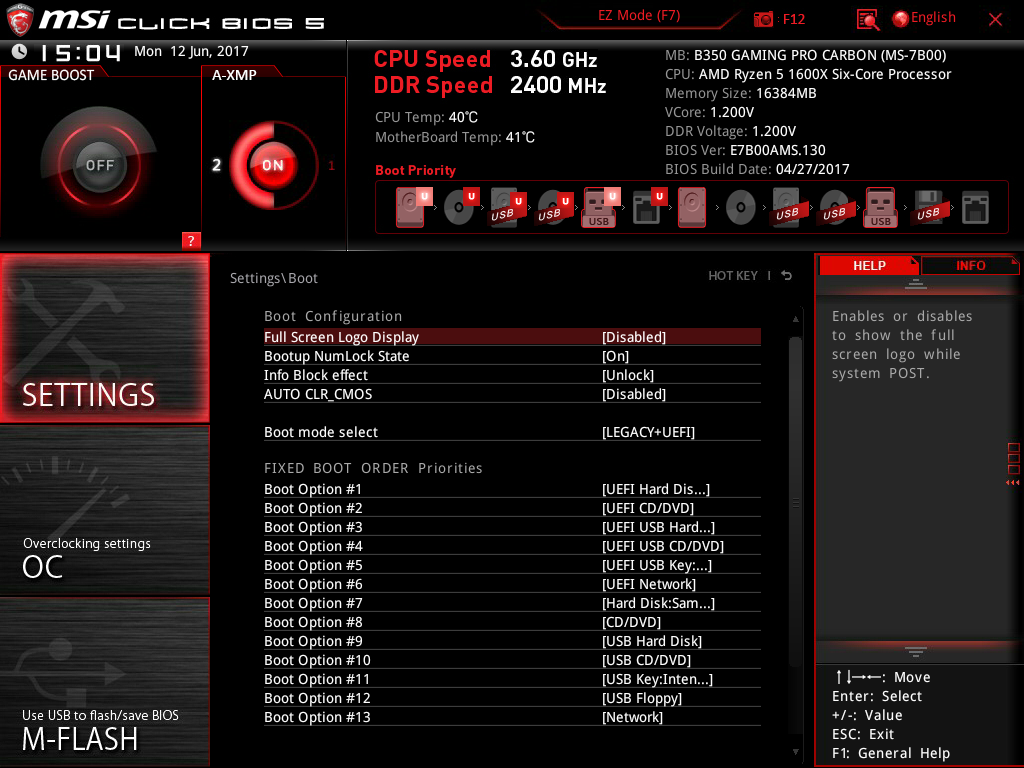Image resolution: width=1024 pixels, height=768 pixels.
Task: Open the SETTINGS section
Action: point(104,338)
